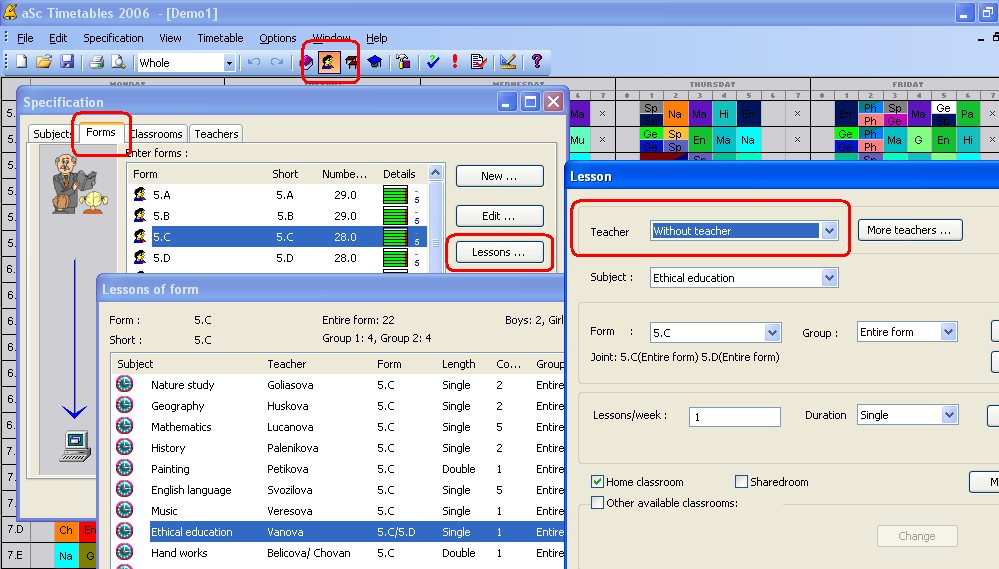Click the New document toolbar icon
The width and height of the screenshot is (999, 569).
tap(21, 62)
